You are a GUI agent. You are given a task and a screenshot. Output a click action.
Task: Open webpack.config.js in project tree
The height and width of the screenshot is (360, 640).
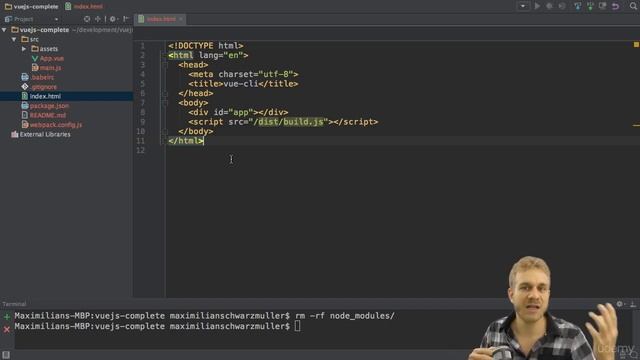tap(52, 125)
